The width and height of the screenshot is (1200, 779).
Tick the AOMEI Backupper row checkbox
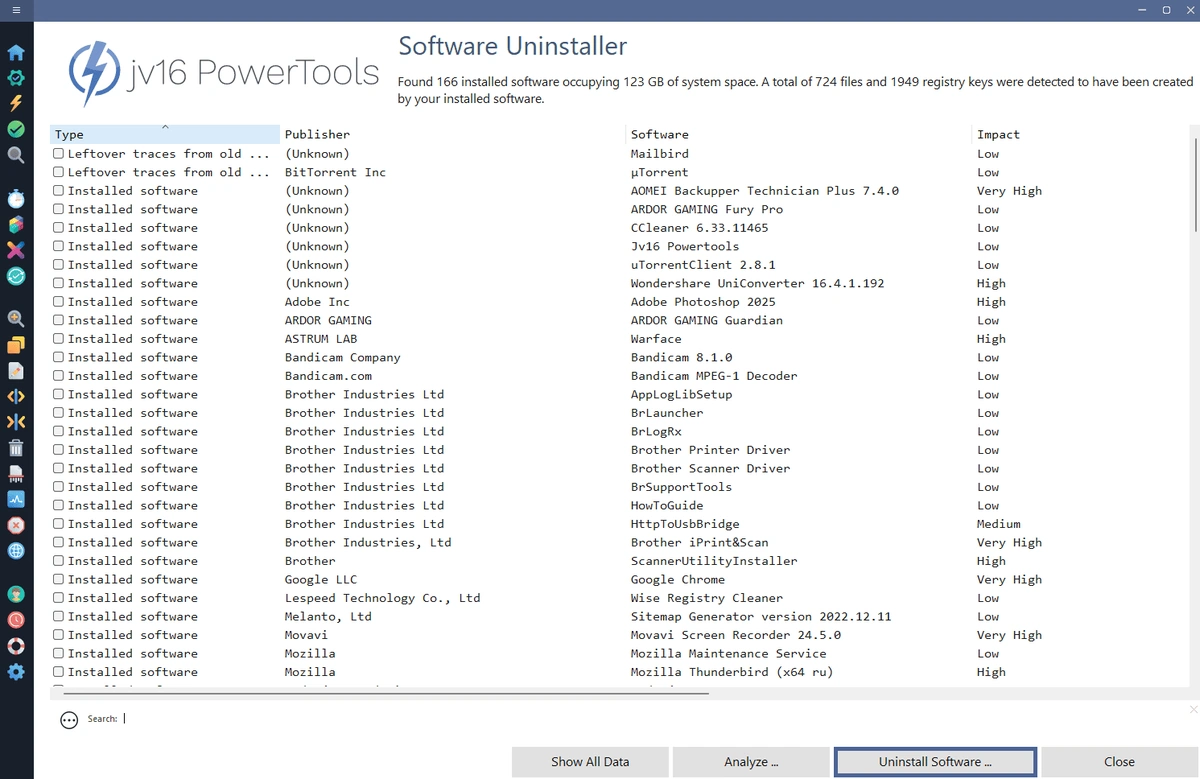click(58, 191)
